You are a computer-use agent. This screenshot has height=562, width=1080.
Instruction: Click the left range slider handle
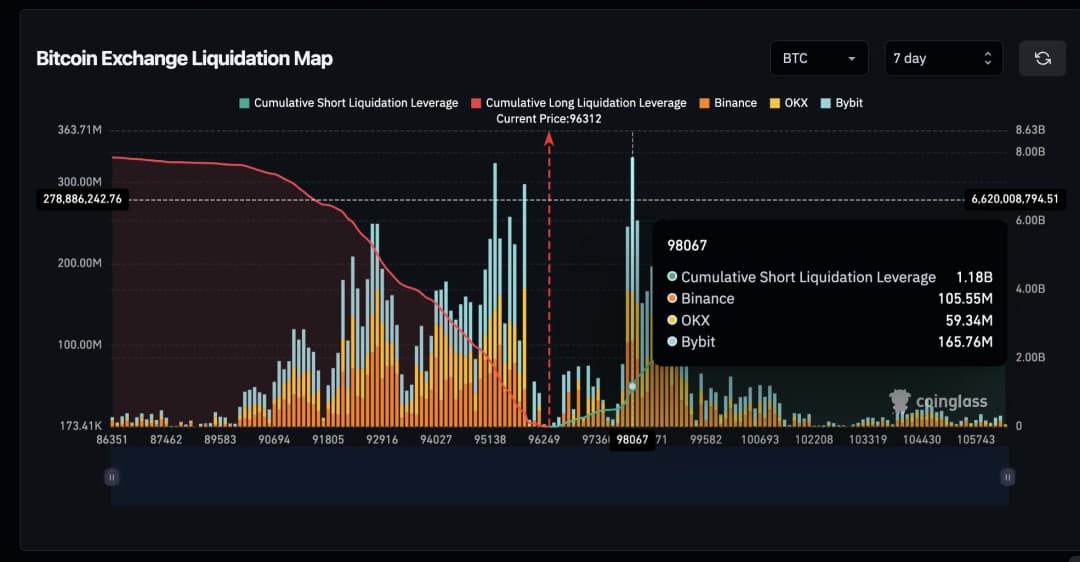coord(112,478)
